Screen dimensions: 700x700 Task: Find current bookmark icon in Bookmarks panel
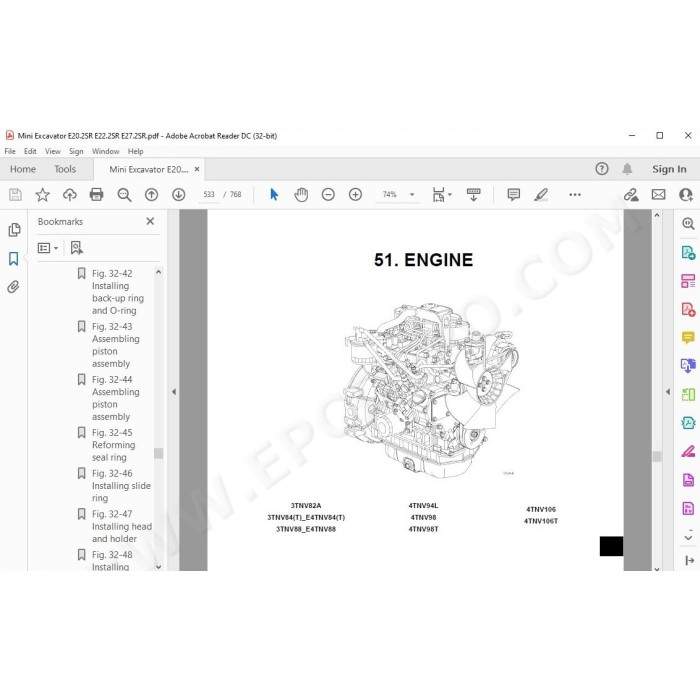click(76, 248)
